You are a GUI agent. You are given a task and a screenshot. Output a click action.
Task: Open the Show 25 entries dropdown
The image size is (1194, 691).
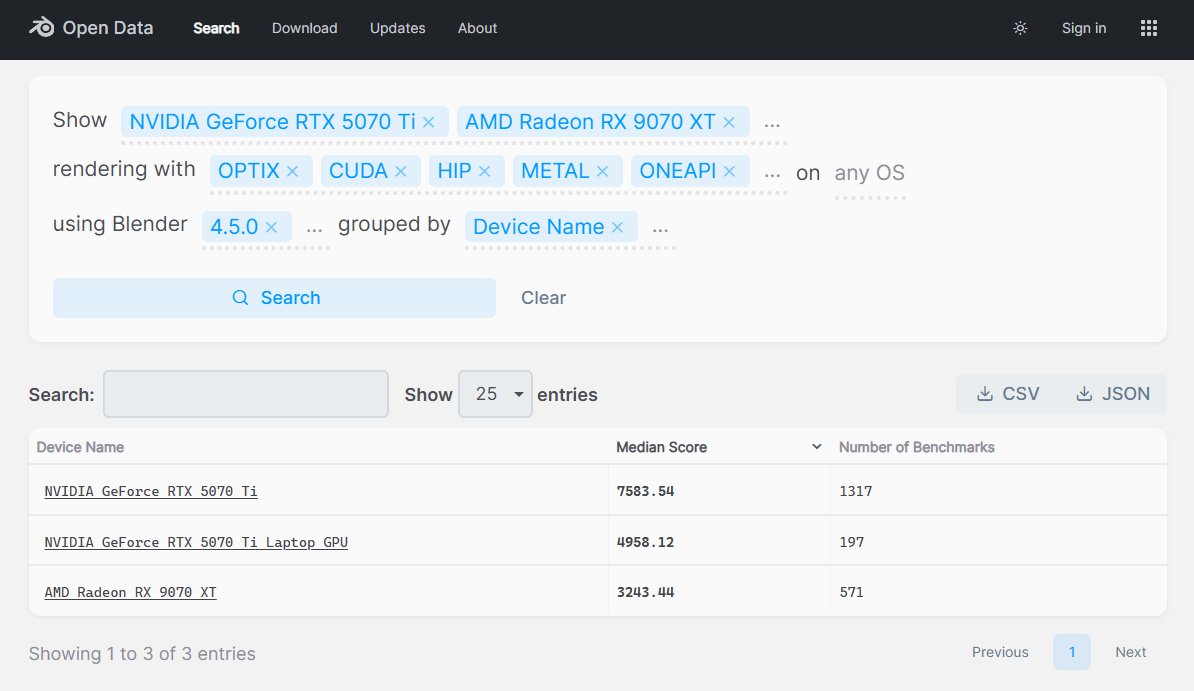tap(495, 394)
